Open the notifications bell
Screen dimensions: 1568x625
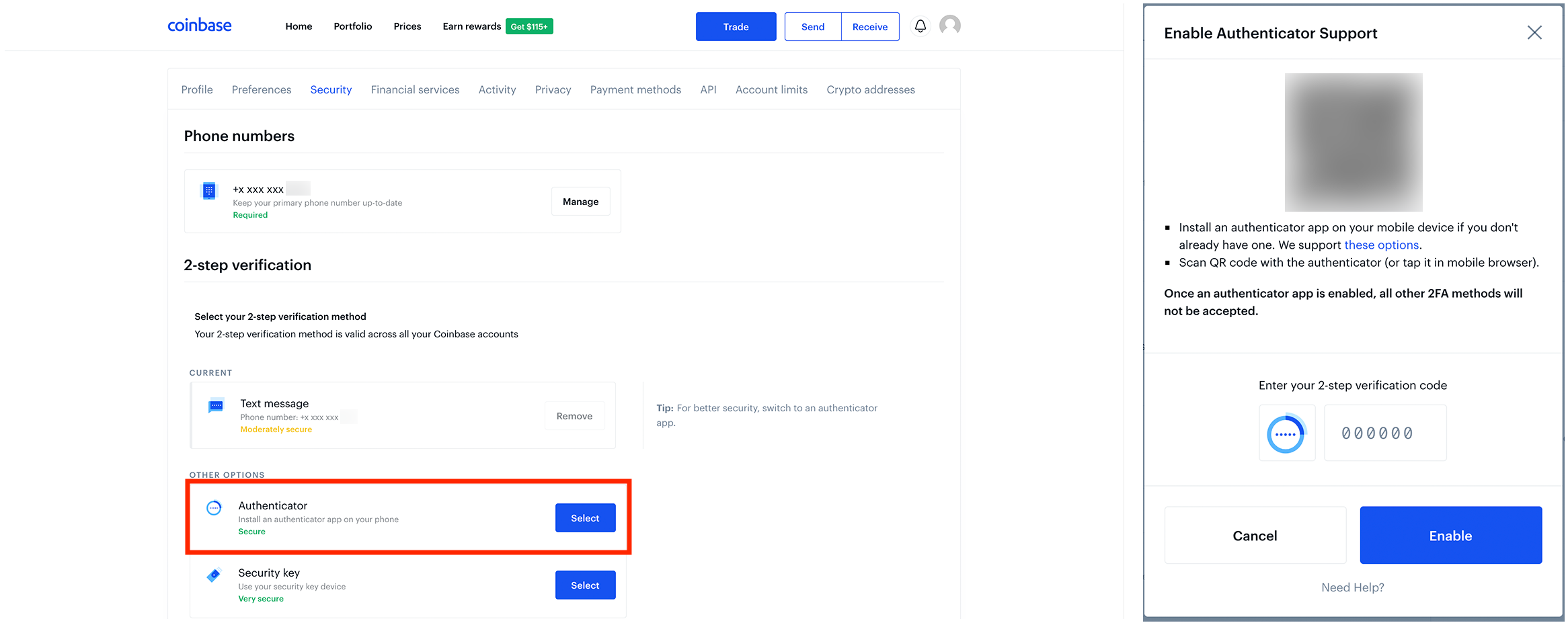(x=920, y=26)
